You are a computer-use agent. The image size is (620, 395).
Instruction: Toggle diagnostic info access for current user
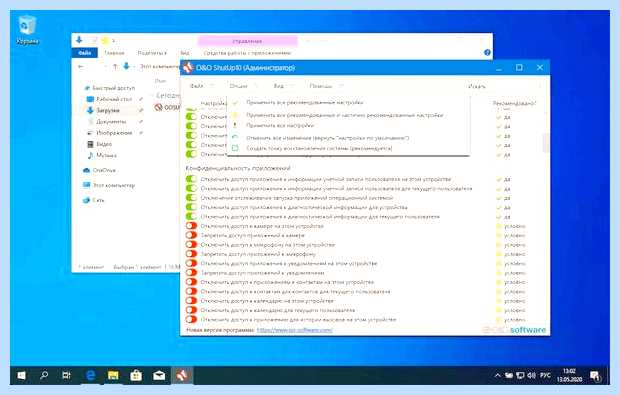(191, 217)
